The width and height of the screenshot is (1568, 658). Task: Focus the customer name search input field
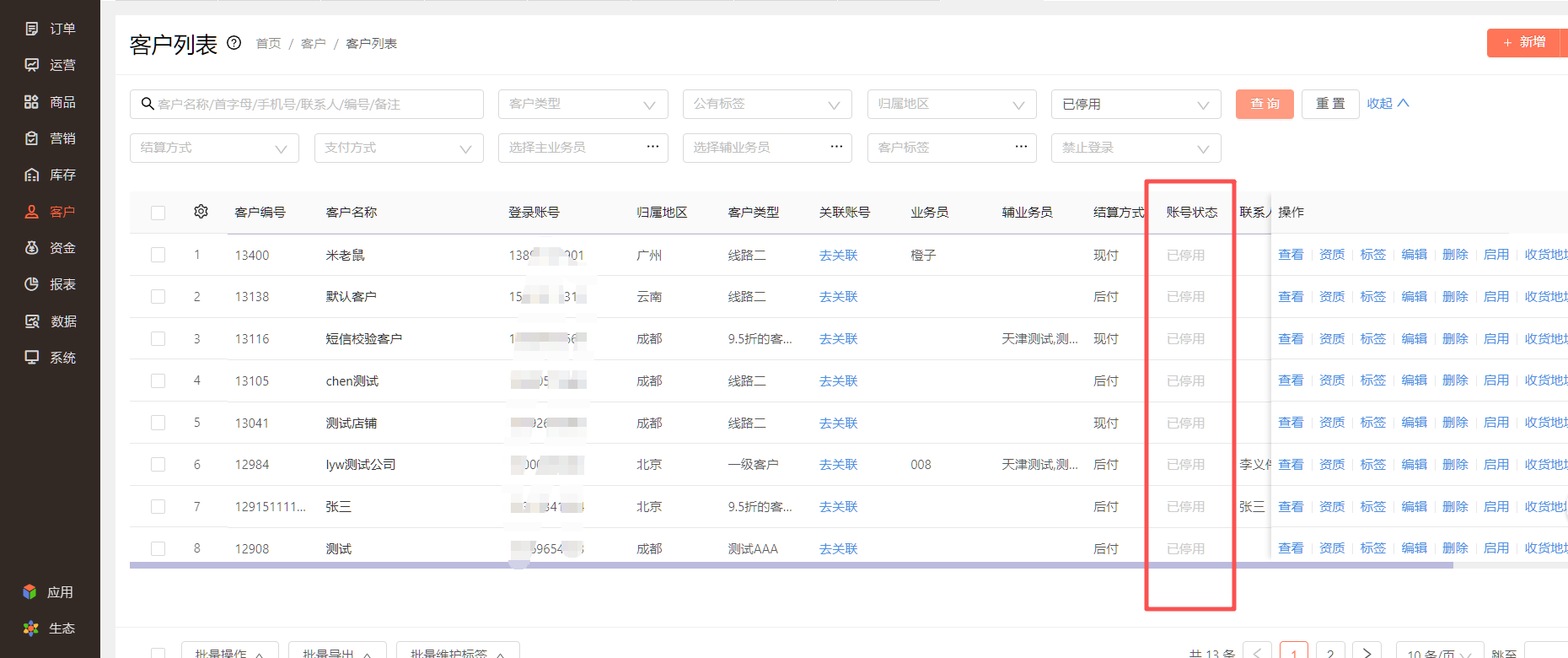(x=307, y=104)
